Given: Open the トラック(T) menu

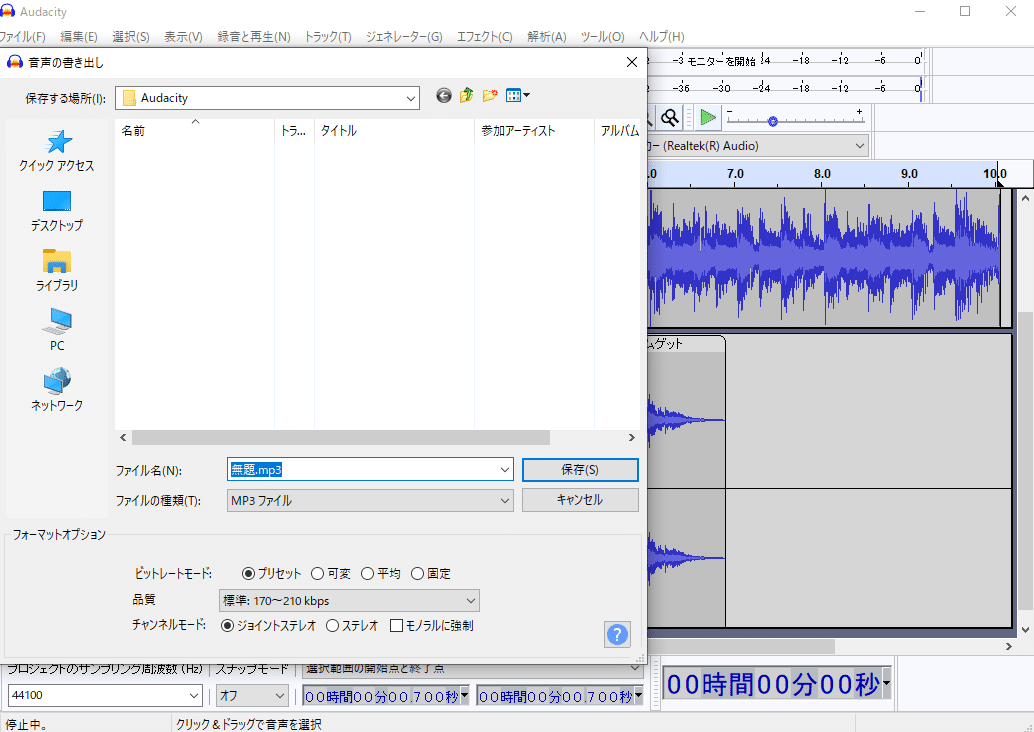Looking at the screenshot, I should pyautogui.click(x=328, y=37).
